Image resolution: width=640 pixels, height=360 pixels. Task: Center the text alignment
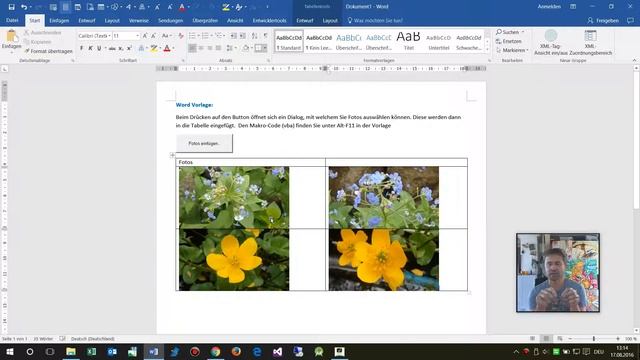(201, 48)
